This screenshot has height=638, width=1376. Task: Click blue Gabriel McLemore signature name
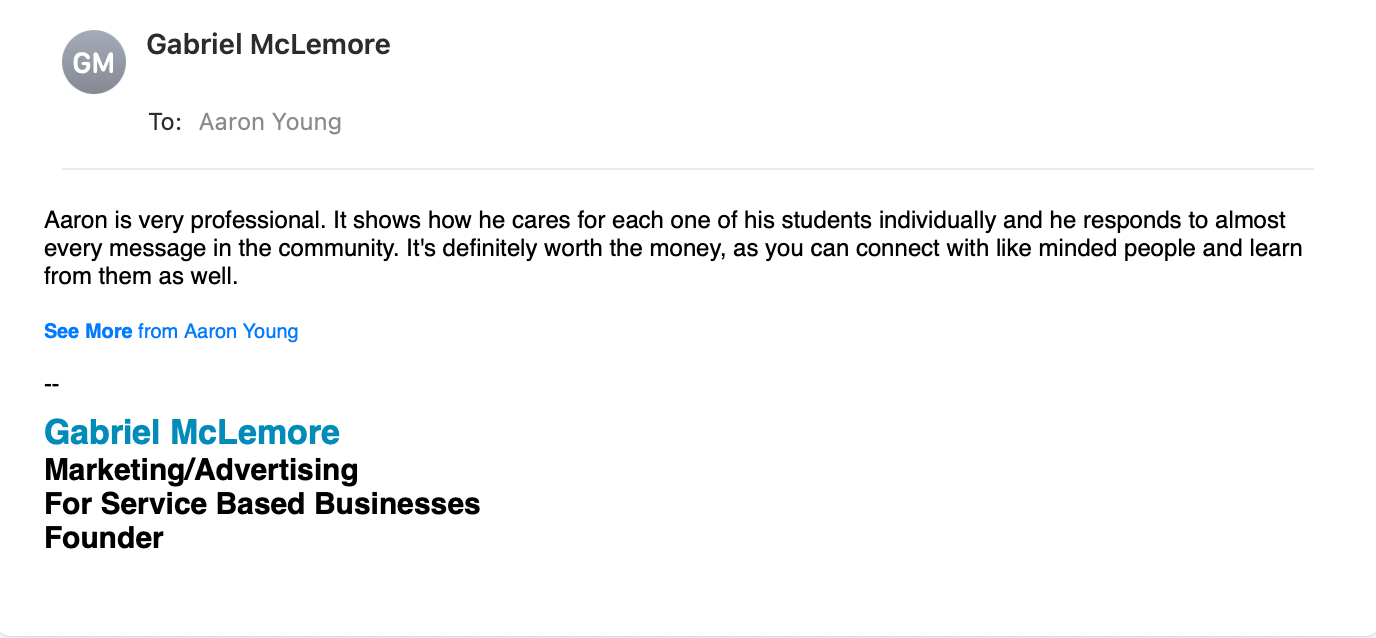tap(192, 432)
